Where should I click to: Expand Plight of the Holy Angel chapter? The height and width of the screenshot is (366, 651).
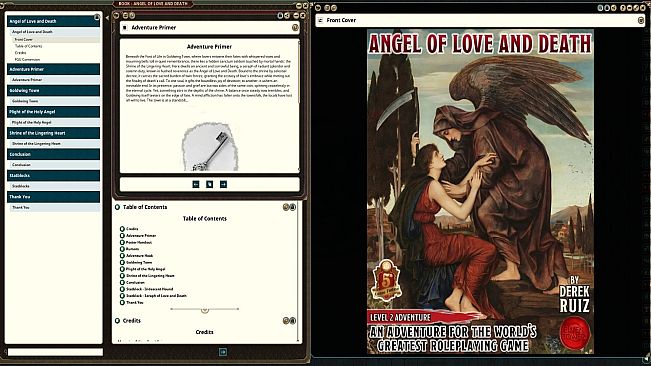coord(53,112)
